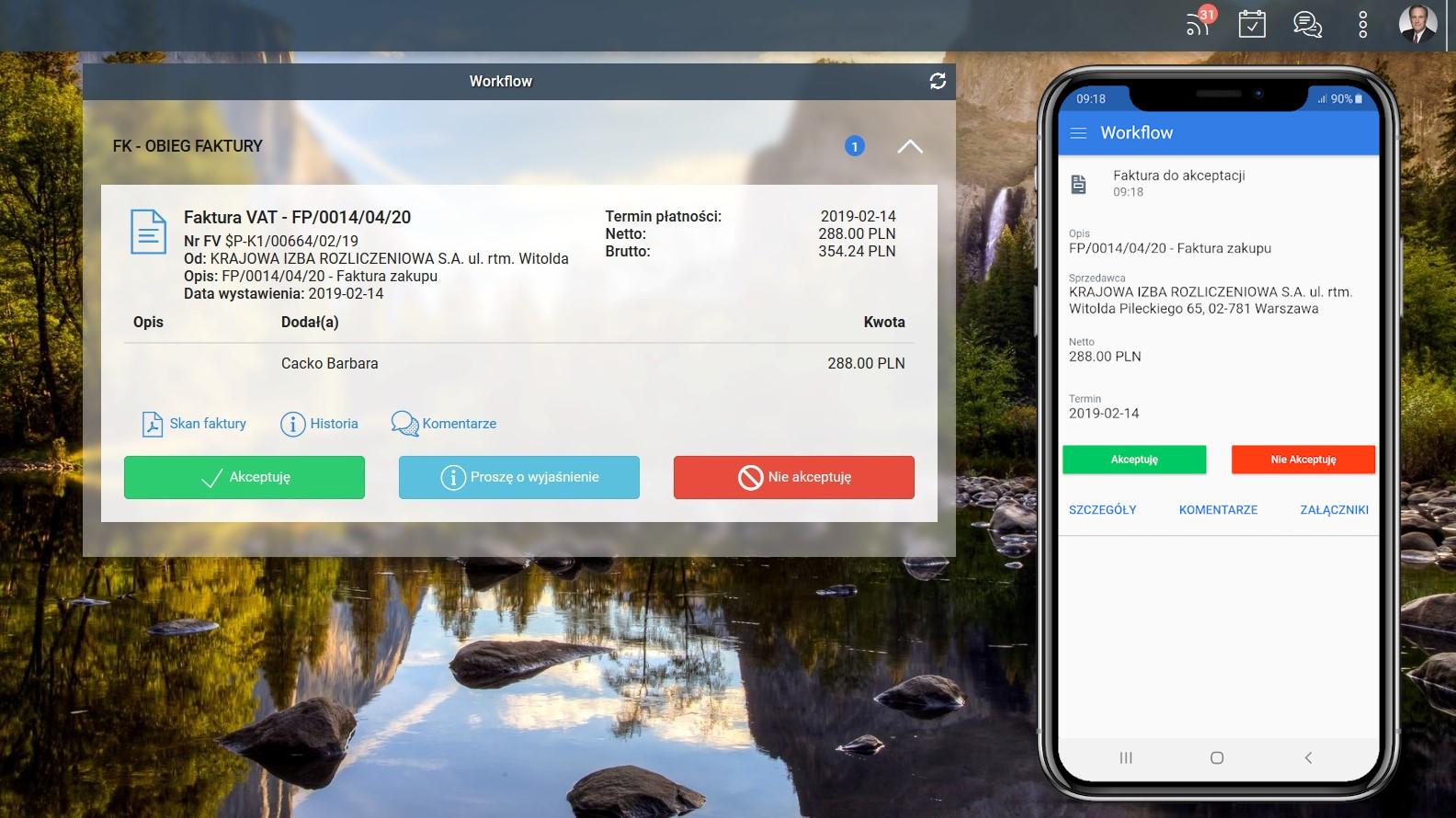
Task: Click the info icon next to Historia
Action: tap(292, 424)
